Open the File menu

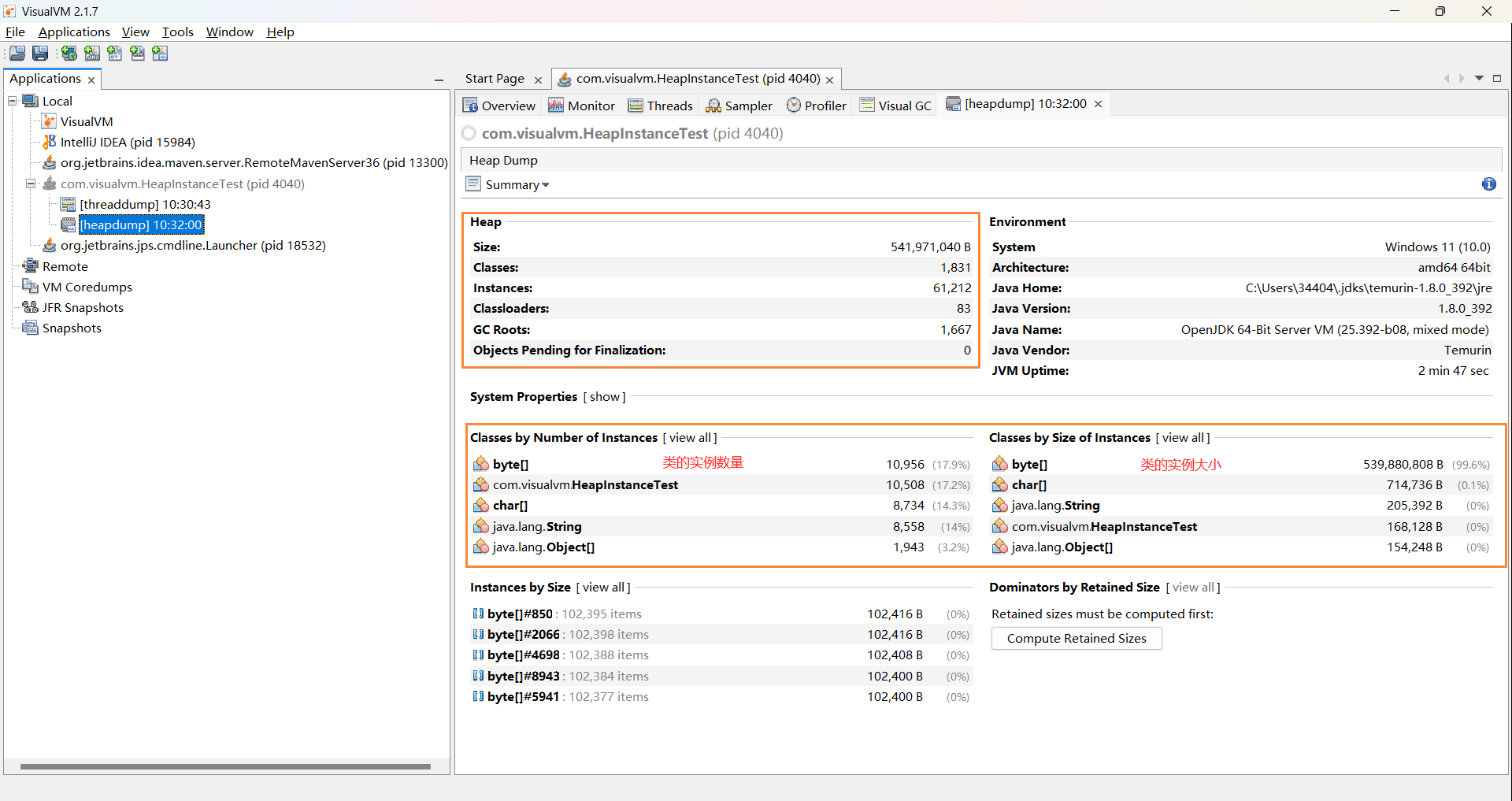15,32
